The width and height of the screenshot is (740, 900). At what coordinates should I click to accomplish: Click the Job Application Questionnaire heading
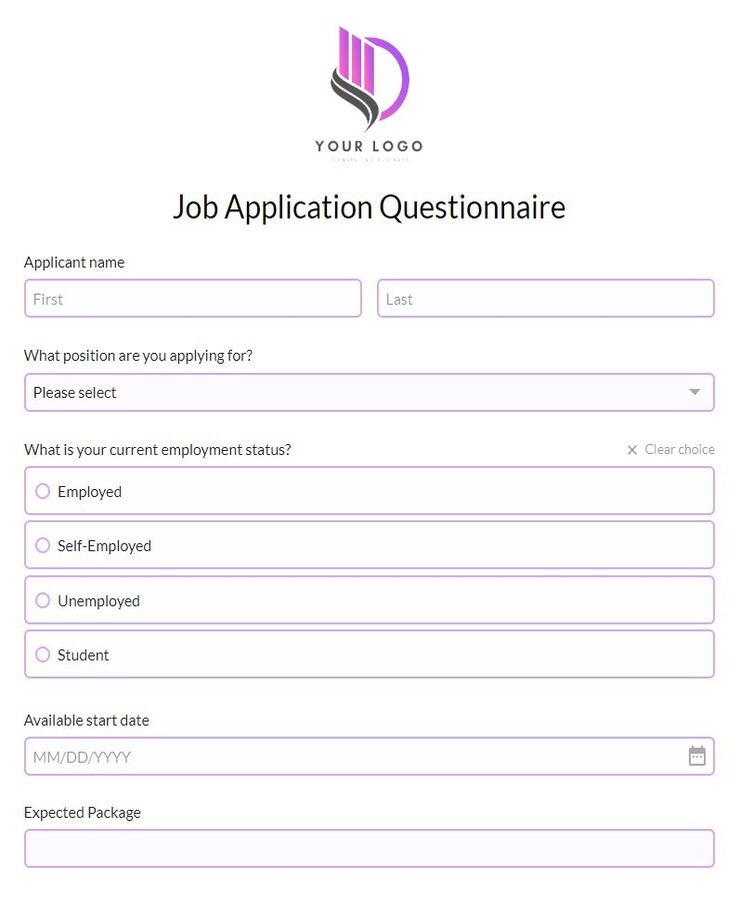click(369, 207)
